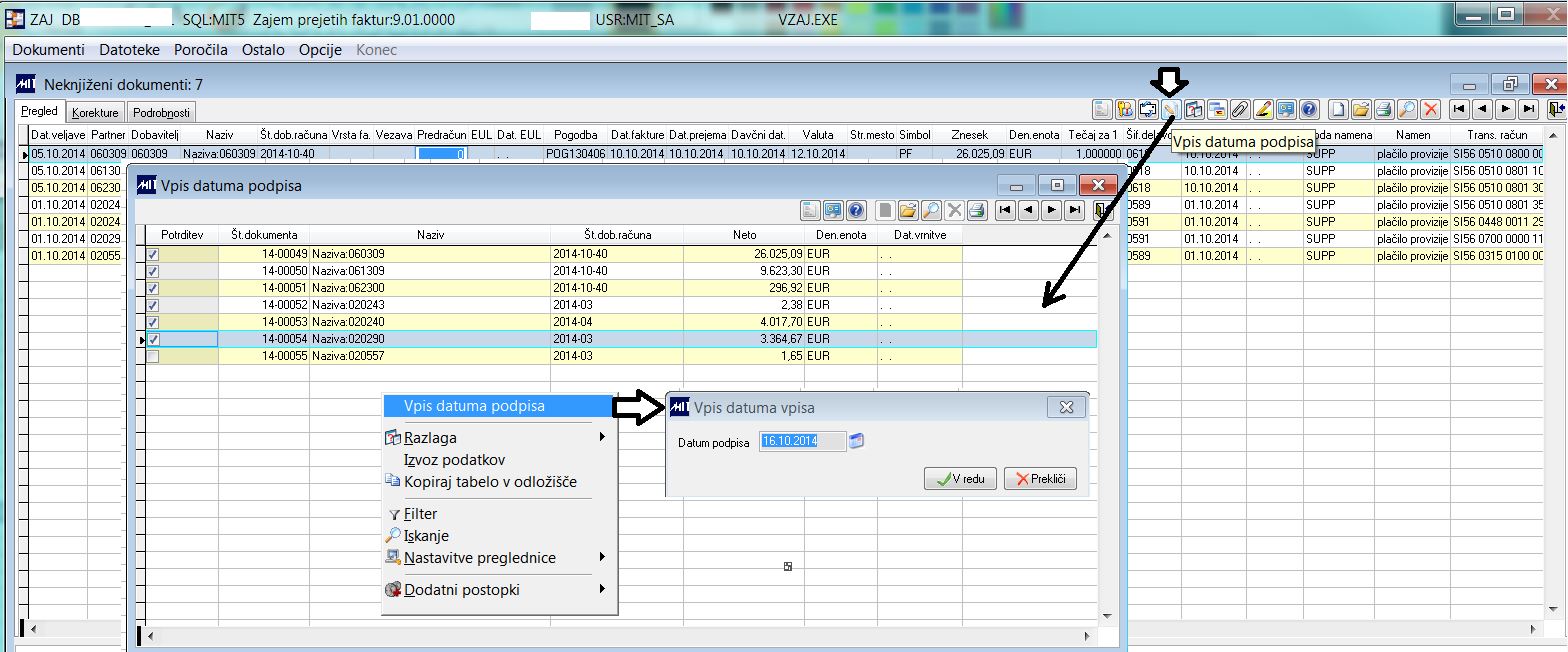Uncheck Potrditev for document 14-00049
This screenshot has height=652, width=1568.
153,254
